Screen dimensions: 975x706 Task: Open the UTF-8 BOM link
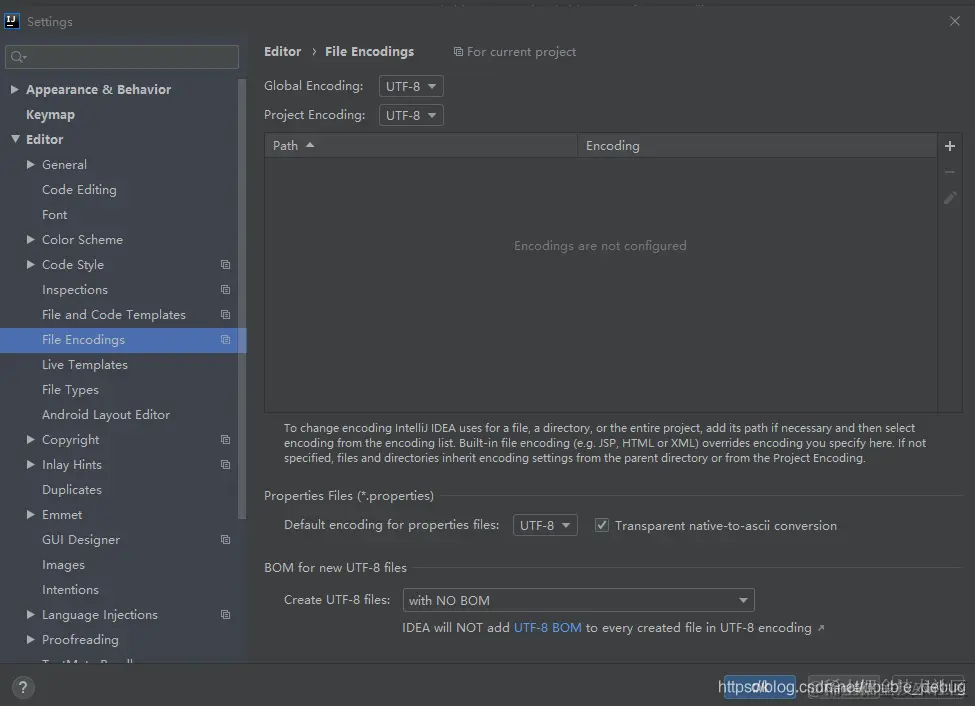548,628
